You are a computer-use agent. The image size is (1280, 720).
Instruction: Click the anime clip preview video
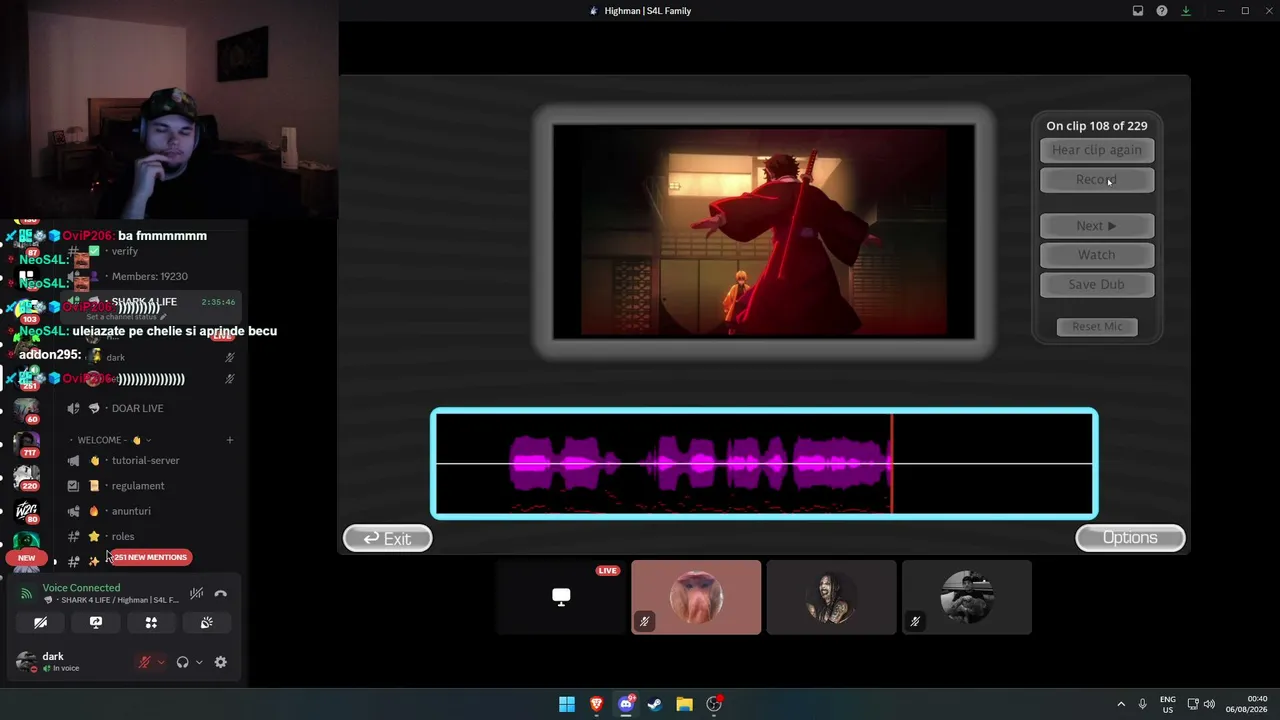tap(763, 231)
